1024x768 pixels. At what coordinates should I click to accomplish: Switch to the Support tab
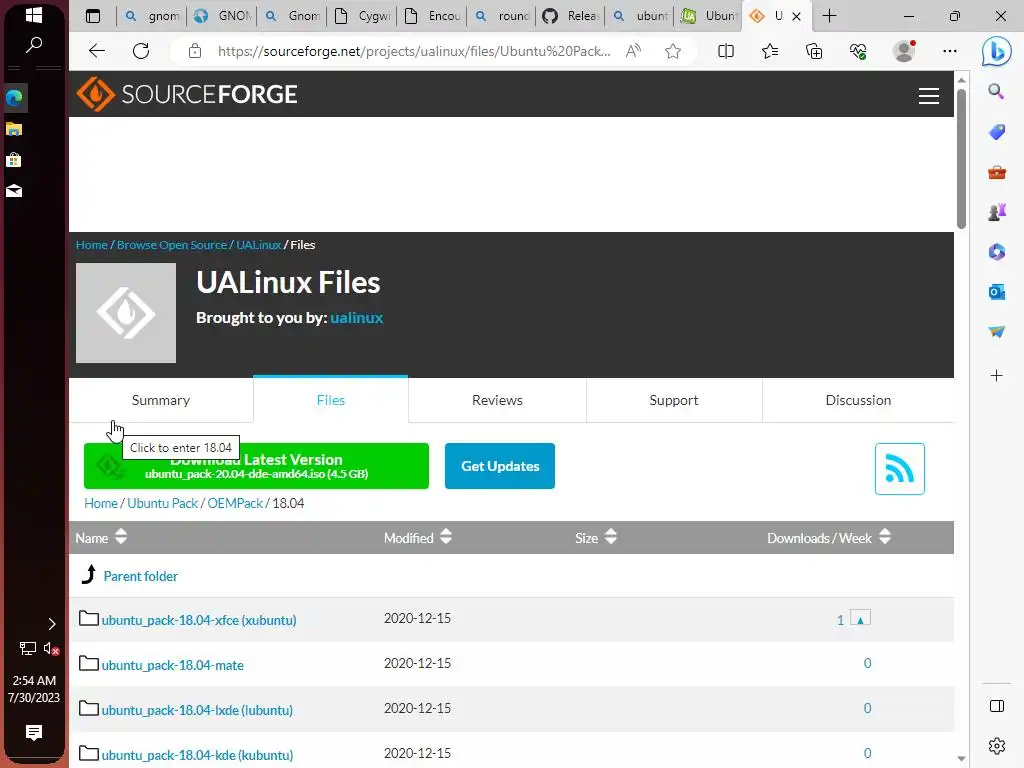pyautogui.click(x=673, y=400)
